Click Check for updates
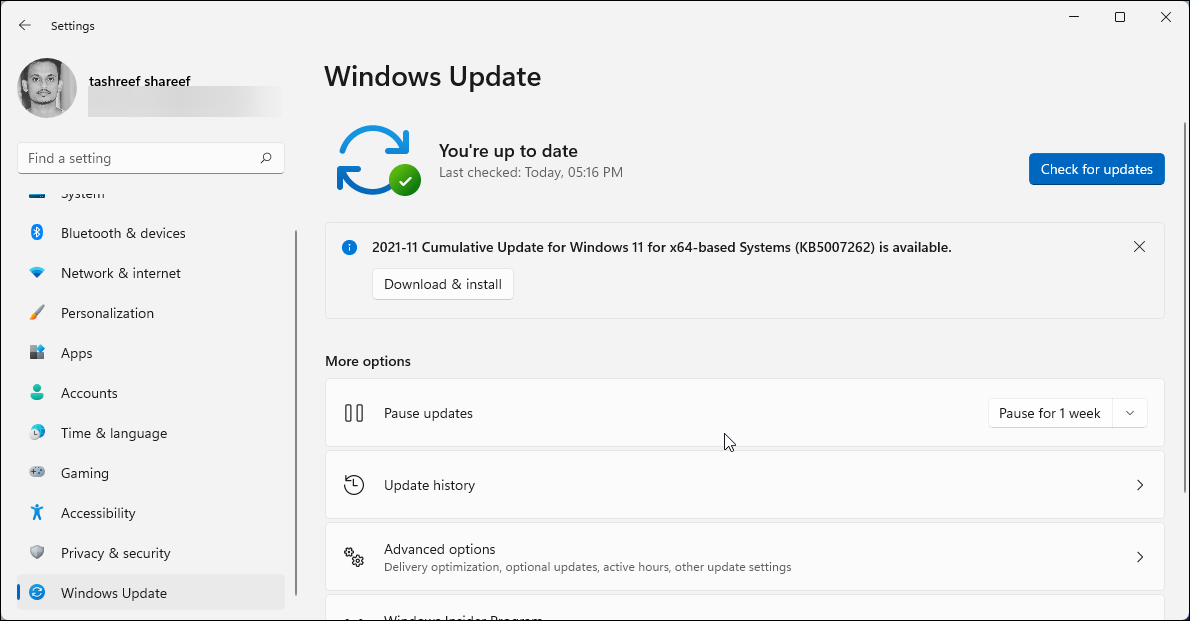Screen dimensions: 1190x621 coord(1096,169)
